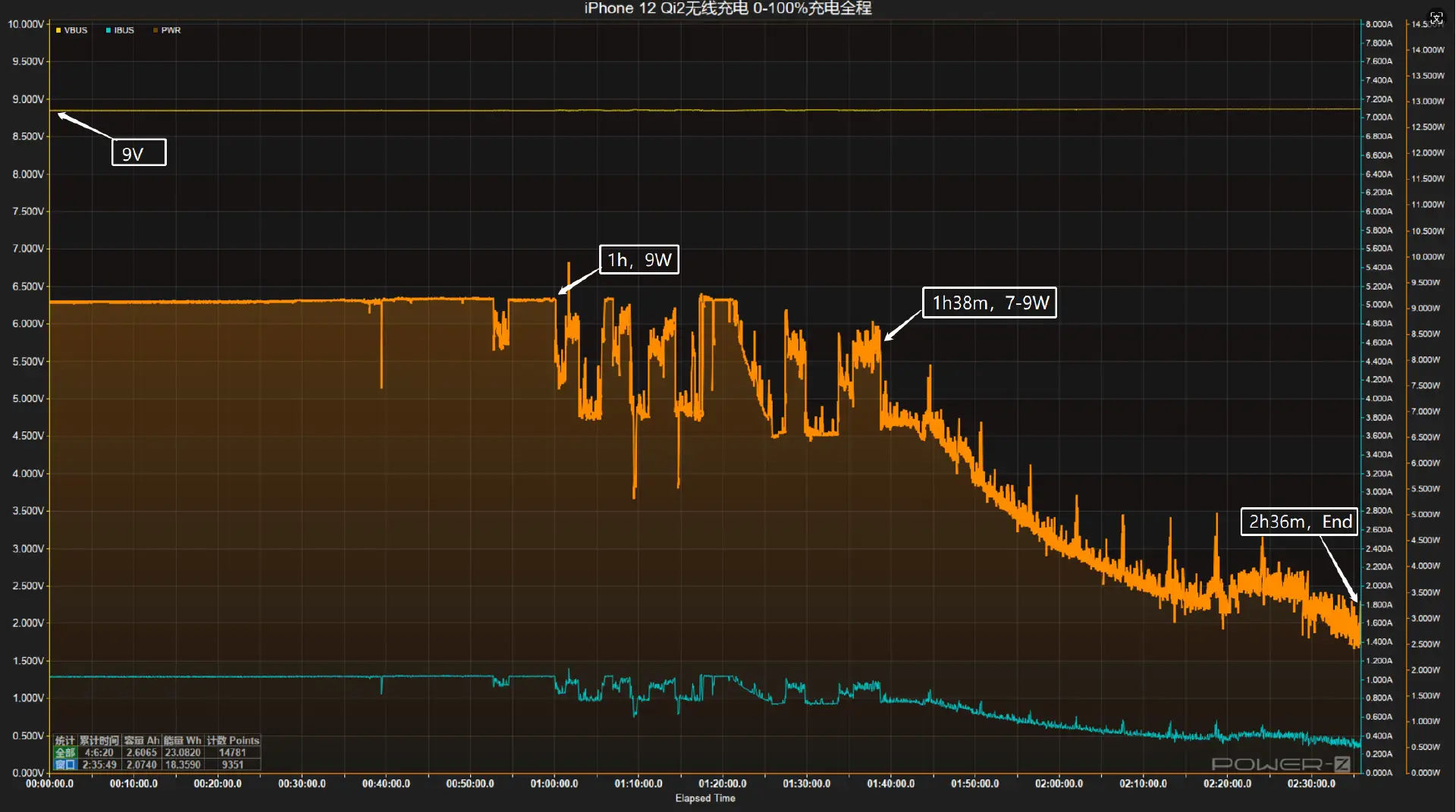Click the 9351 points count cell
This screenshot has width=1456, height=812.
pyautogui.click(x=232, y=765)
